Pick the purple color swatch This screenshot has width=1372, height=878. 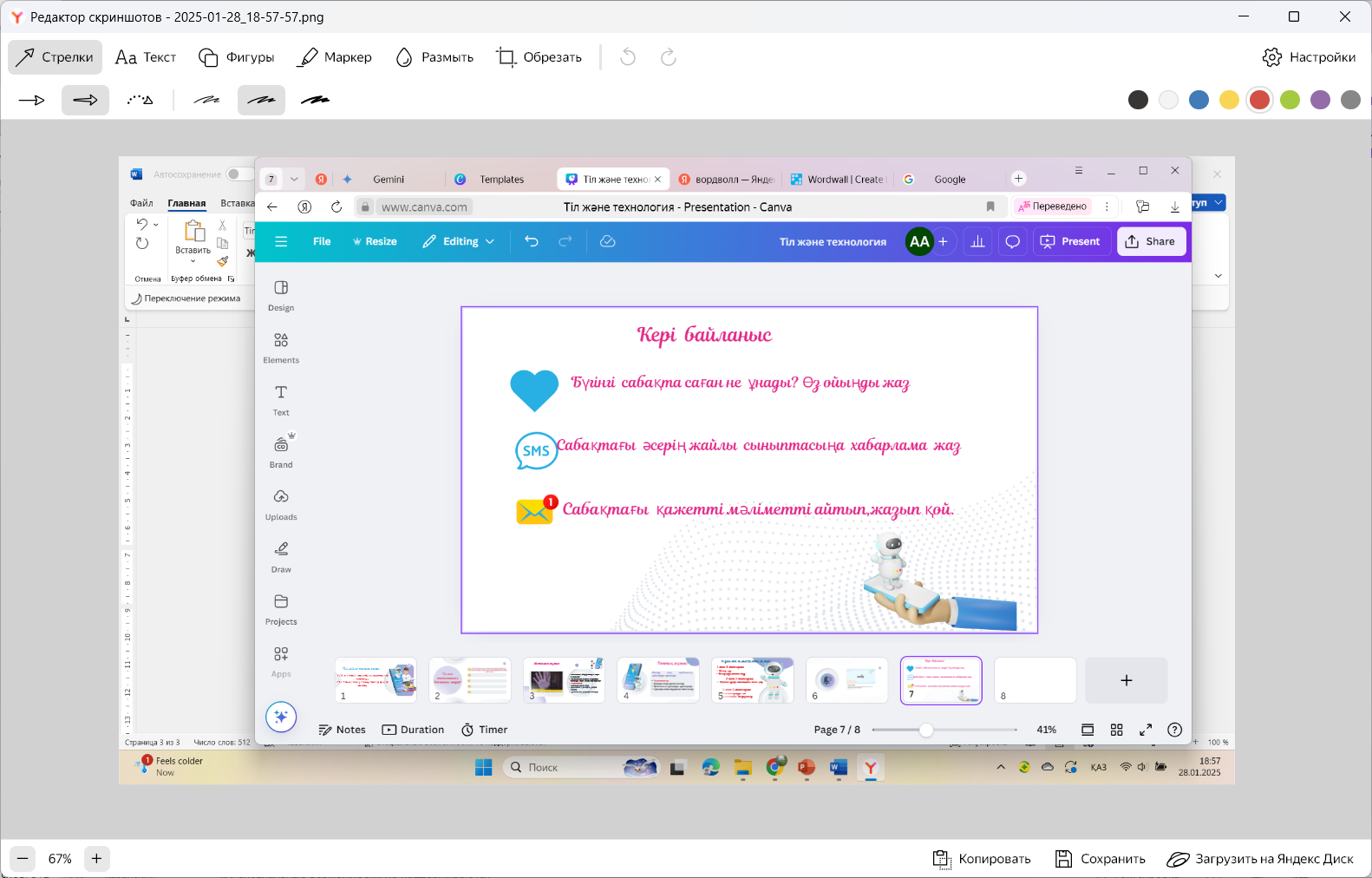pos(1320,100)
